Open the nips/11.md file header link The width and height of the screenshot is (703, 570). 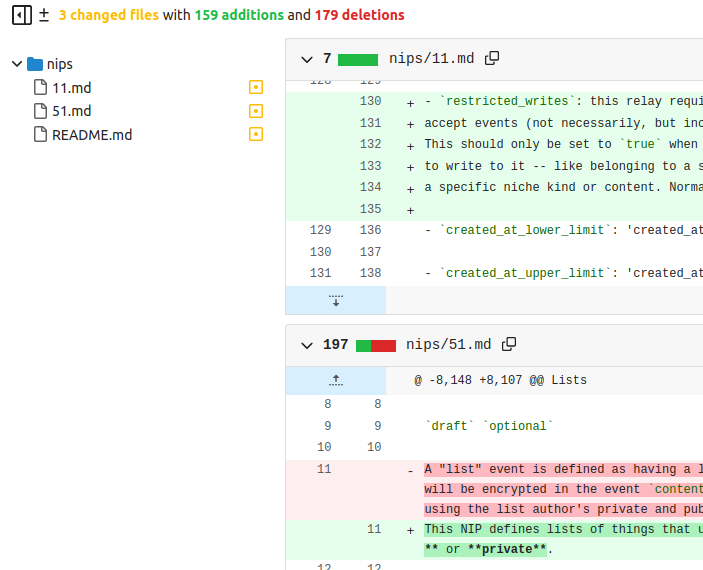tap(431, 59)
